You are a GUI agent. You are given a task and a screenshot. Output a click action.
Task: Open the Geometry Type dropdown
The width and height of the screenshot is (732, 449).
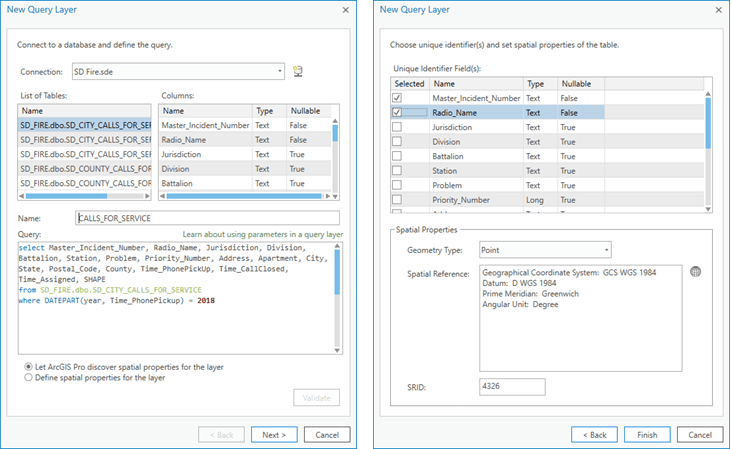coord(545,250)
